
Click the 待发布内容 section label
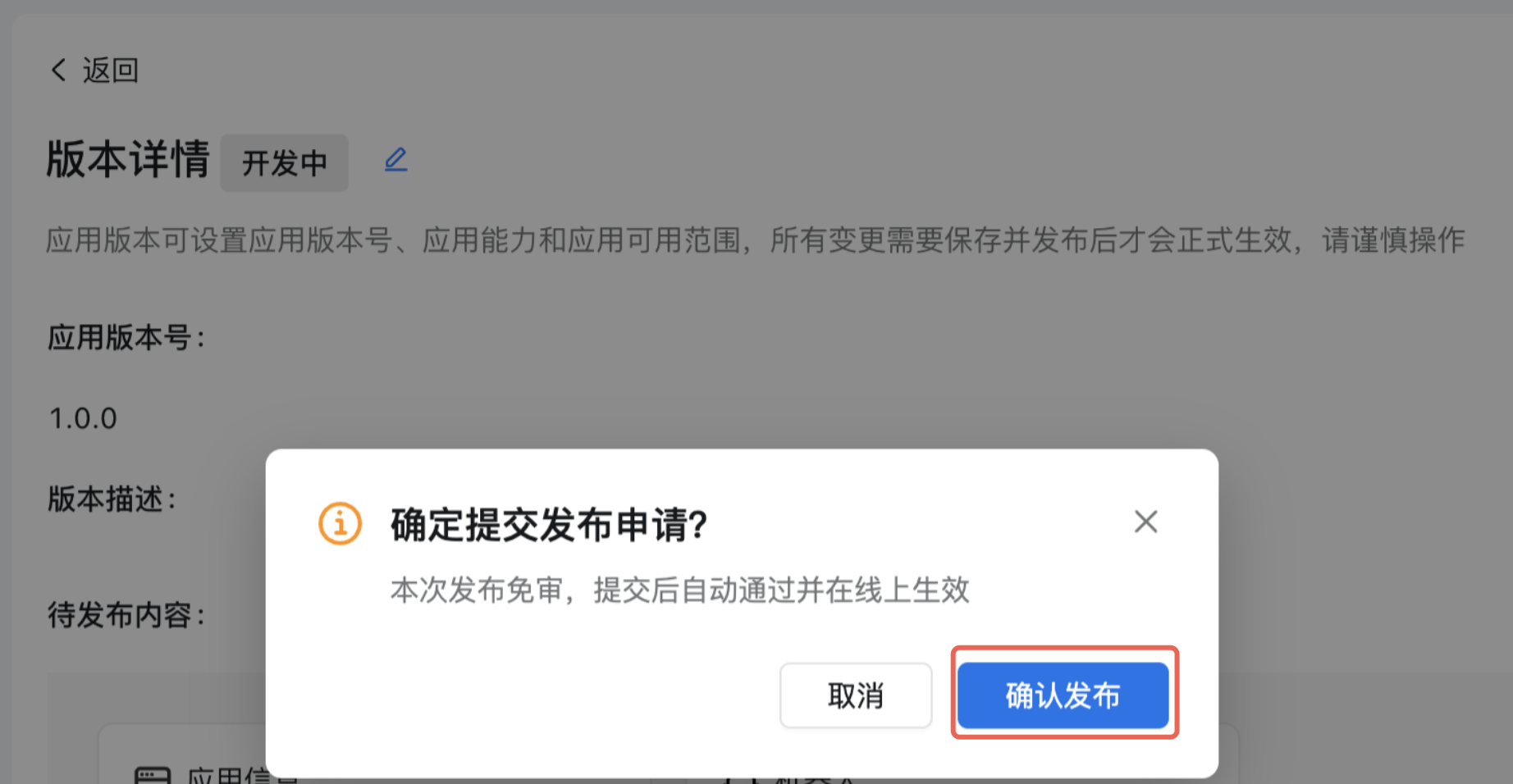(x=127, y=614)
